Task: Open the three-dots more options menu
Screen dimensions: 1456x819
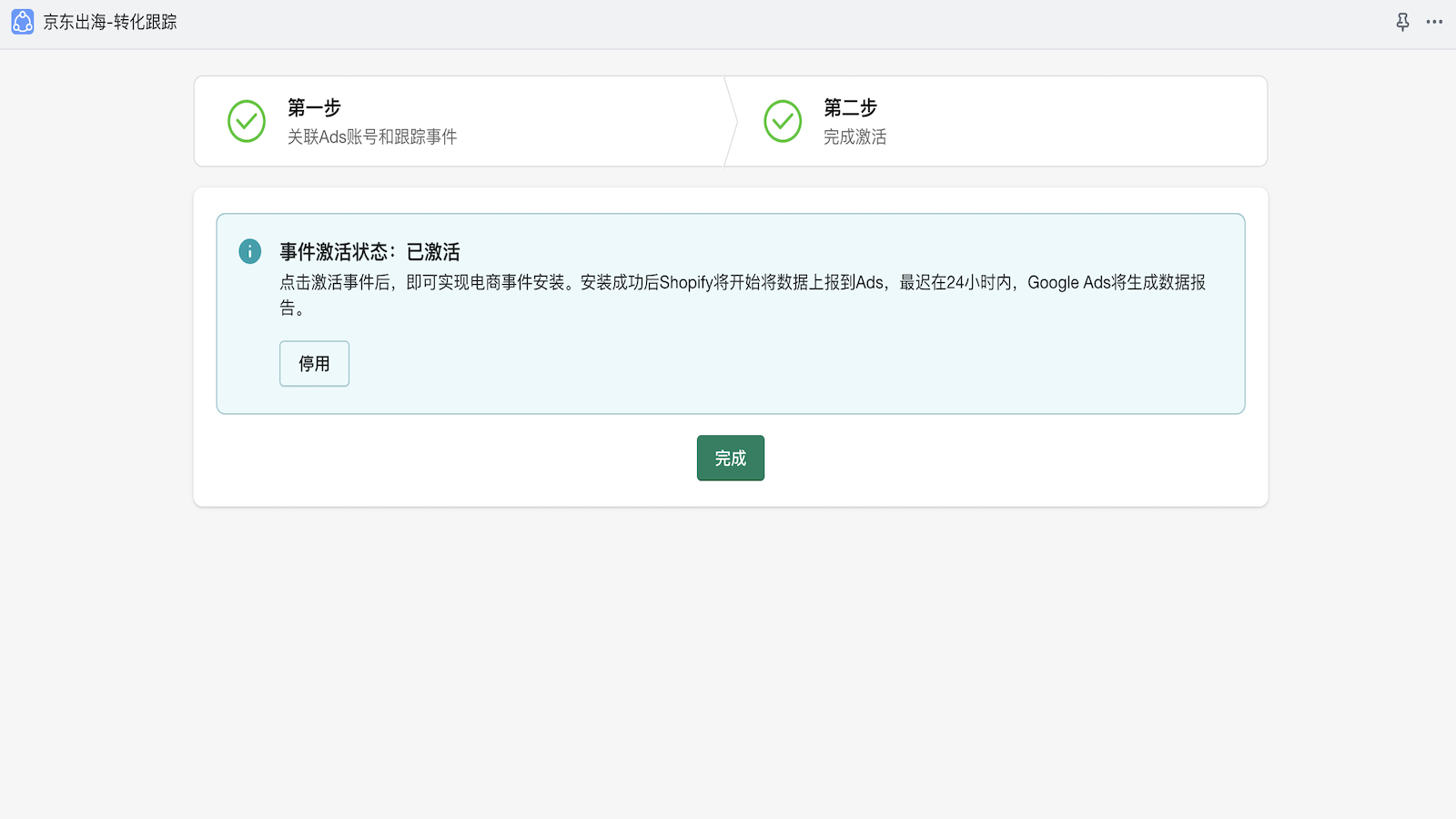Action: (x=1434, y=22)
